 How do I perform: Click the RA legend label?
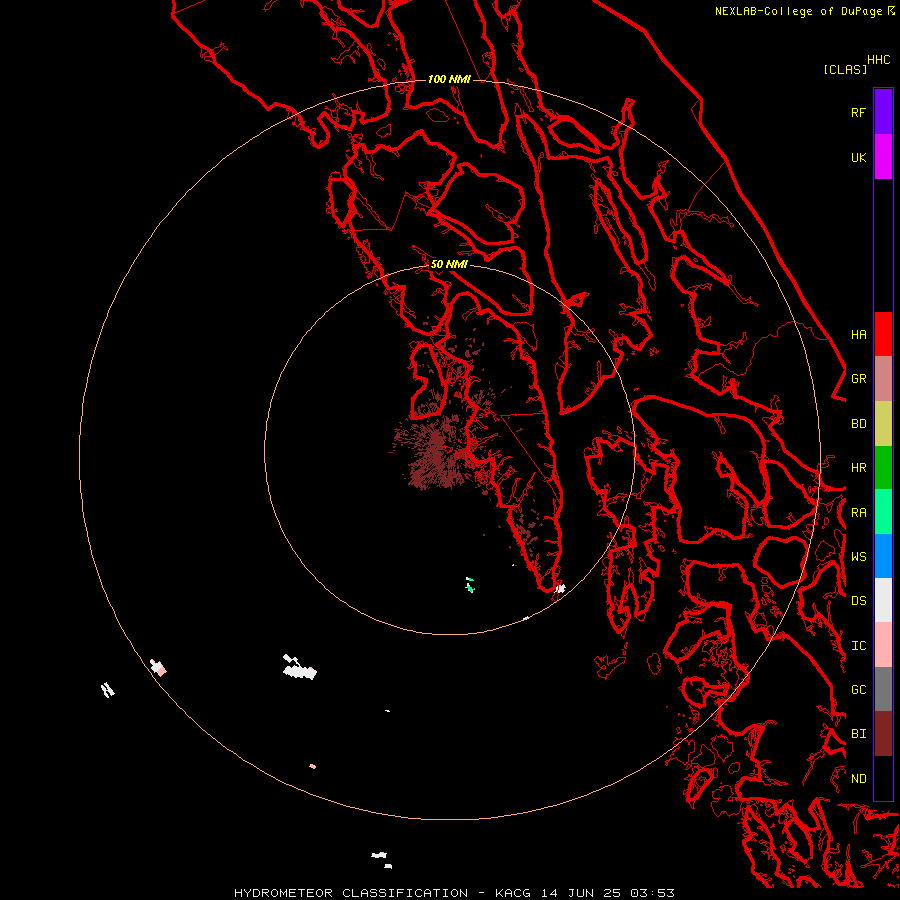coord(858,513)
